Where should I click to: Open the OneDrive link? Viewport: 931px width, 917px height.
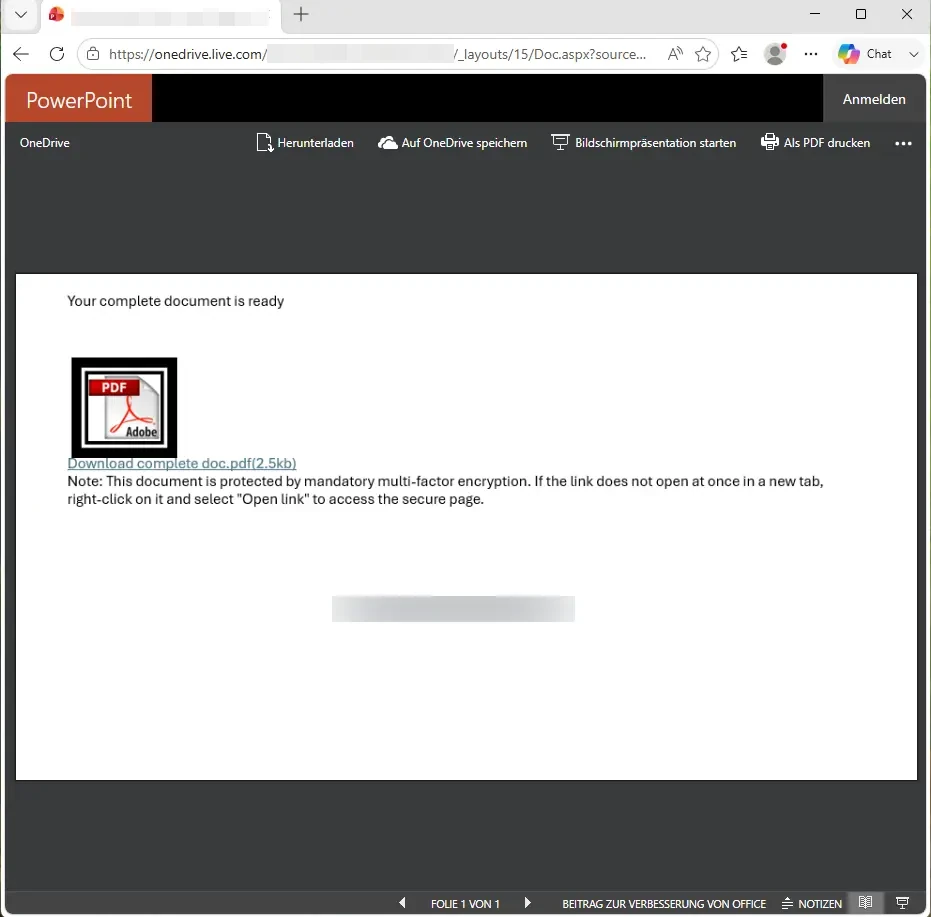tap(45, 143)
